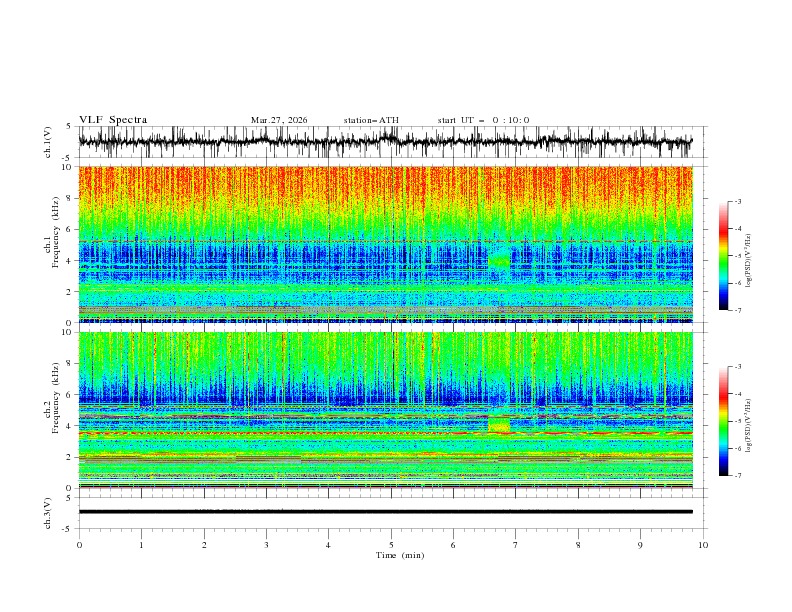This screenshot has width=792, height=612.
Task: Click the green burst in the ch.1 spectrogram
Action: tap(500, 259)
